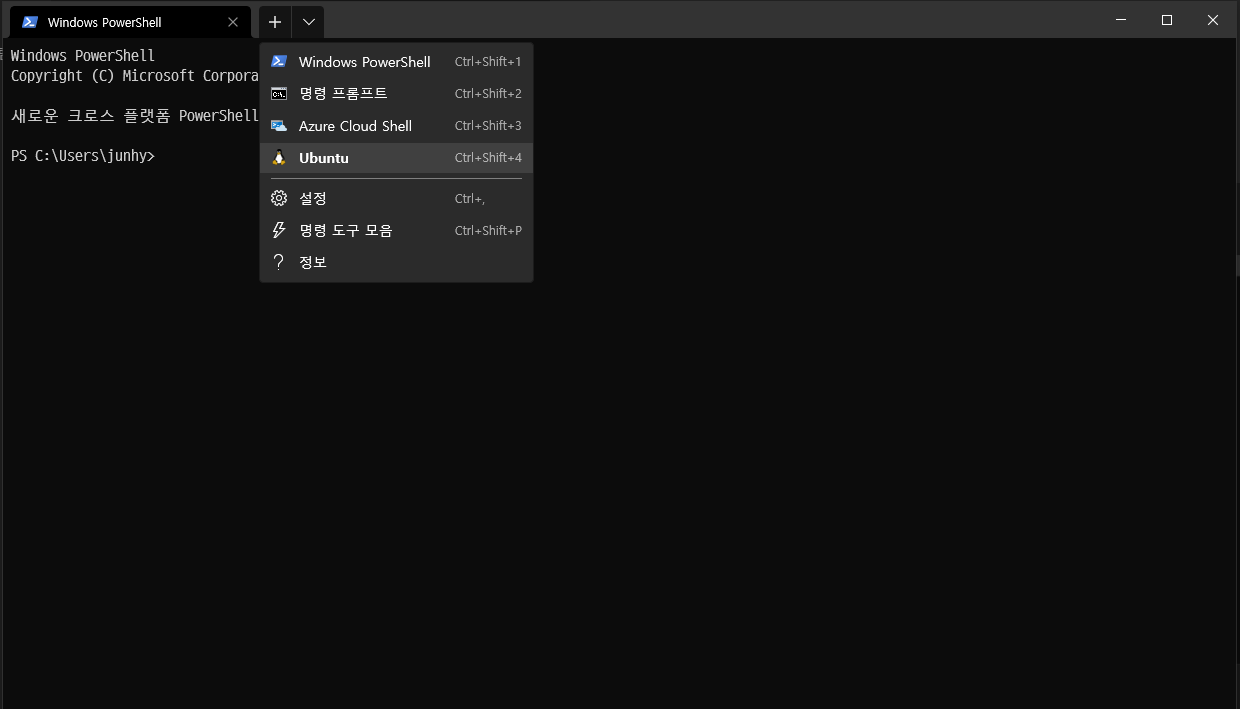Click the Copyright (C) Microsoft line
Screen dimensions: 1240x709
click(x=135, y=76)
